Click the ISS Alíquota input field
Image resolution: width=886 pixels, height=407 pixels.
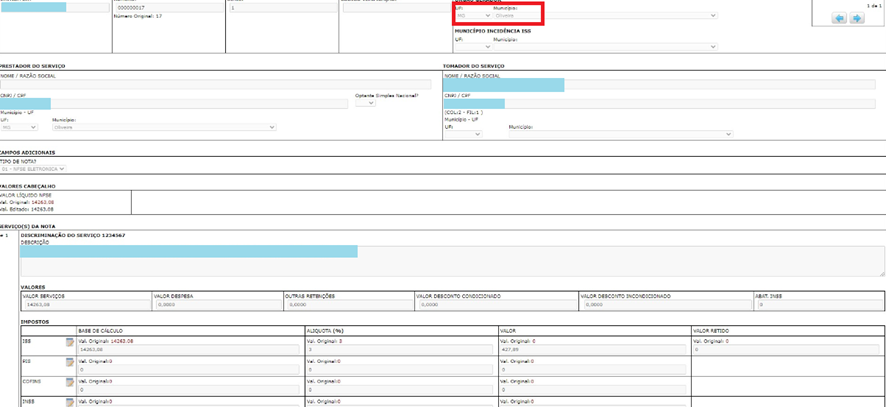coord(400,349)
